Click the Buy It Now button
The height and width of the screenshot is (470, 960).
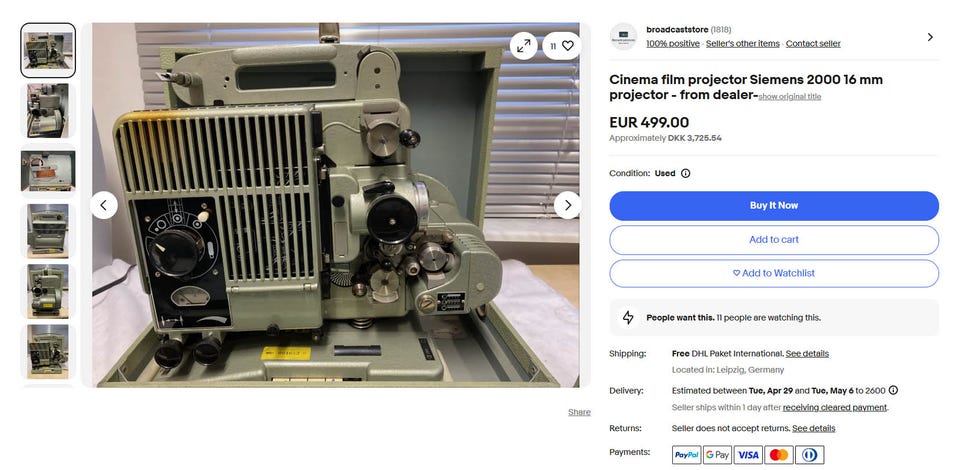coord(774,206)
